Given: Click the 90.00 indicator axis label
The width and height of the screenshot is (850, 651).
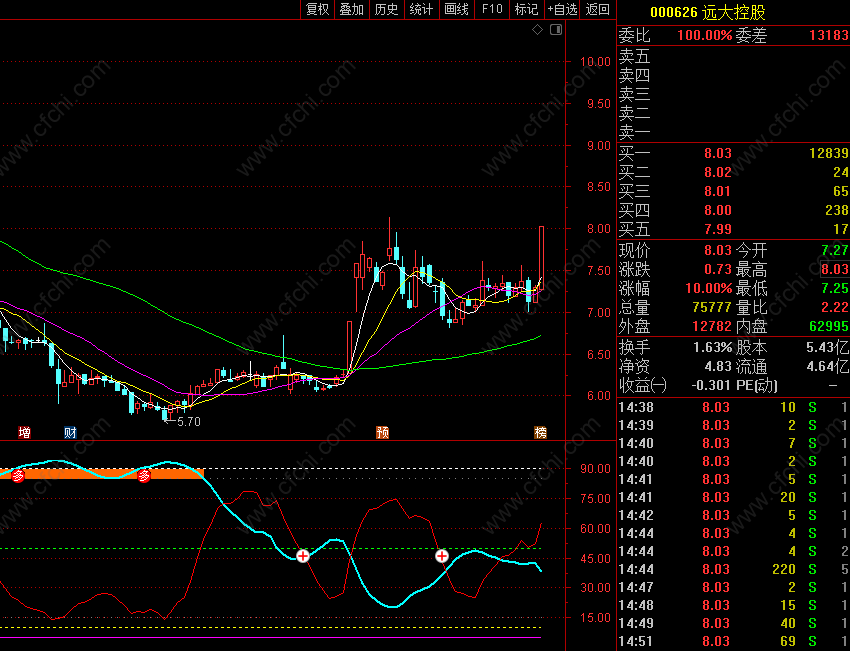Looking at the screenshot, I should [595, 469].
